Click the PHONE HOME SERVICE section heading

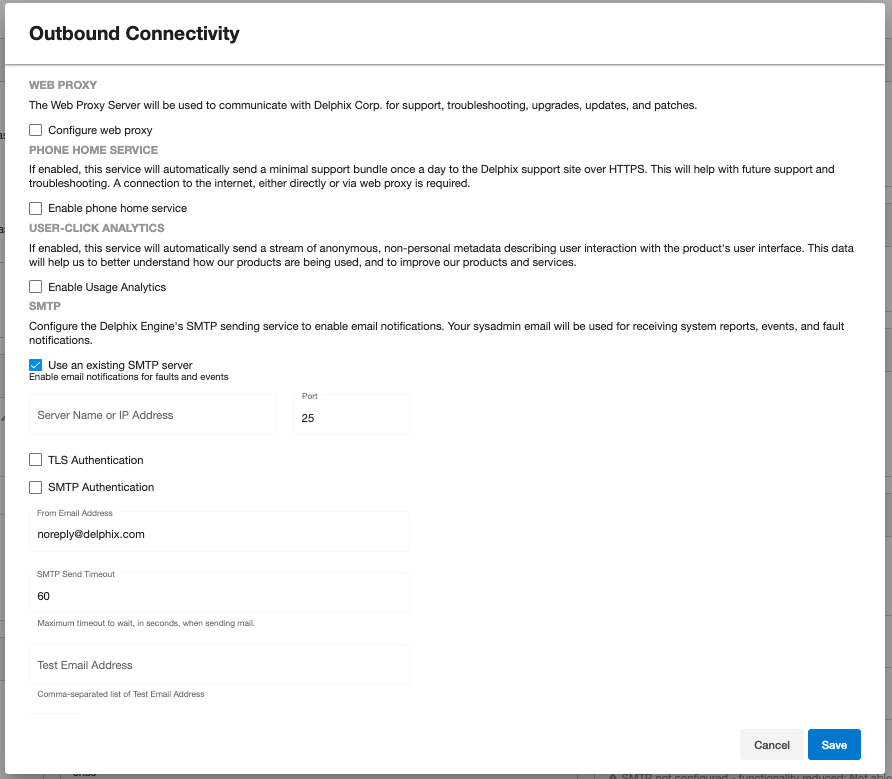tap(94, 150)
